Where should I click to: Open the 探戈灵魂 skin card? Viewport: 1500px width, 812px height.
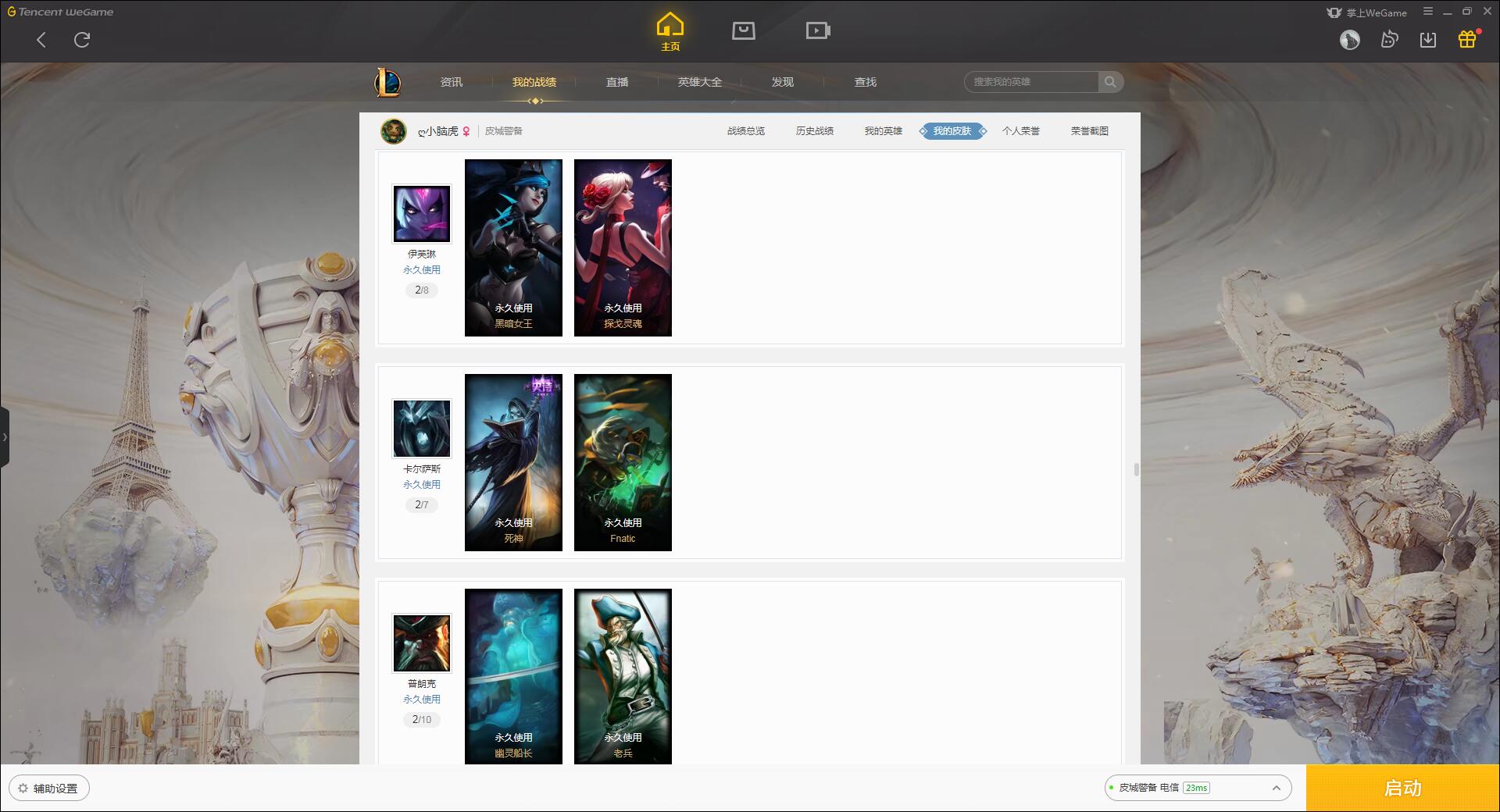point(623,248)
